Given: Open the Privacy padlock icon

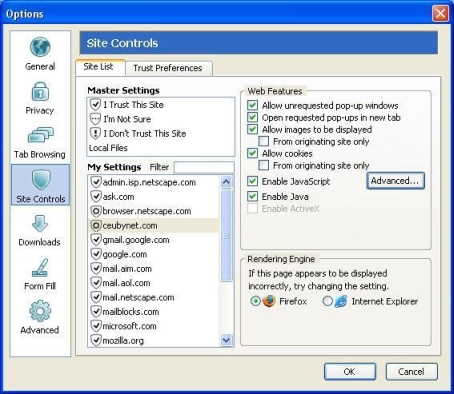Looking at the screenshot, I should tap(40, 91).
